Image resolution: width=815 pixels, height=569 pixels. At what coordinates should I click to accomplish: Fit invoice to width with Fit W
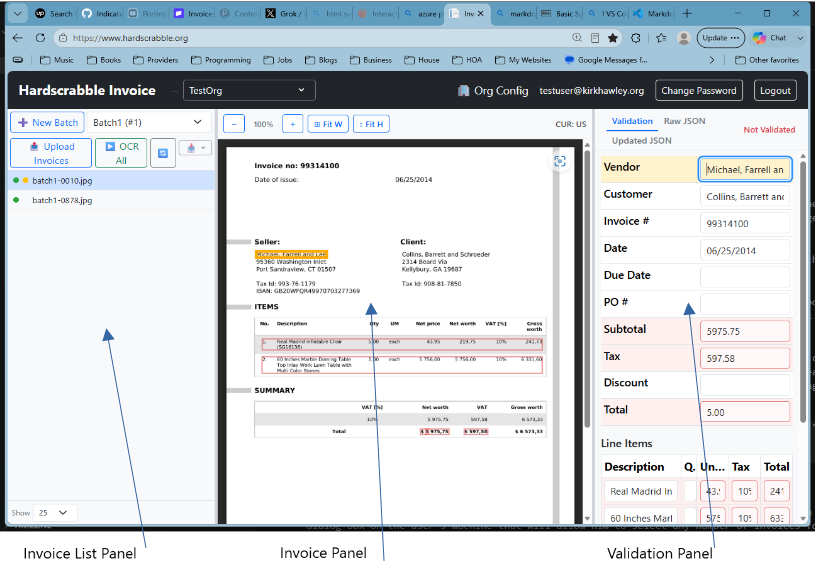point(328,124)
